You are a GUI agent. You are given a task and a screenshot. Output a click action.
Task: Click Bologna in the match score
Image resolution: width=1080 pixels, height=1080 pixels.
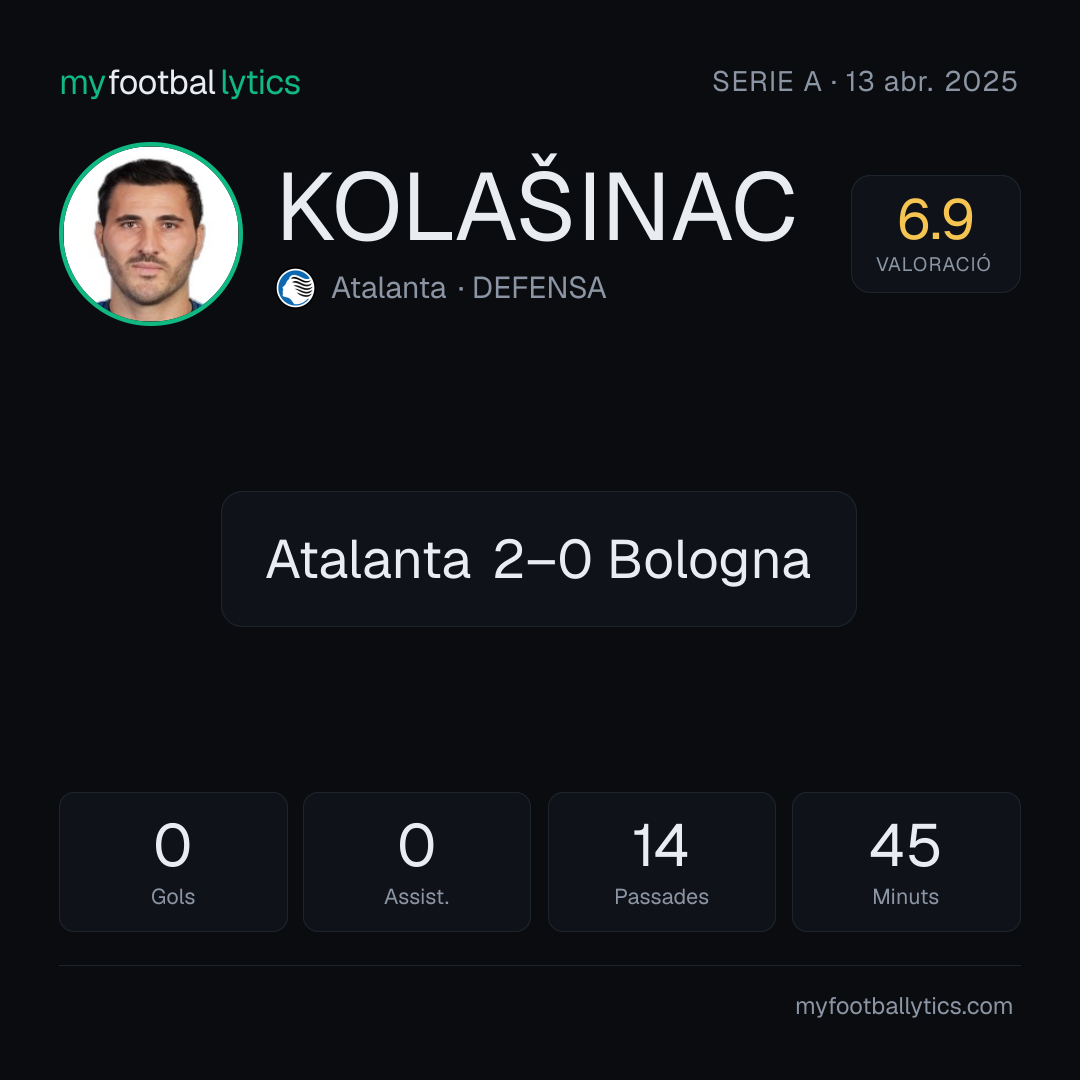709,560
